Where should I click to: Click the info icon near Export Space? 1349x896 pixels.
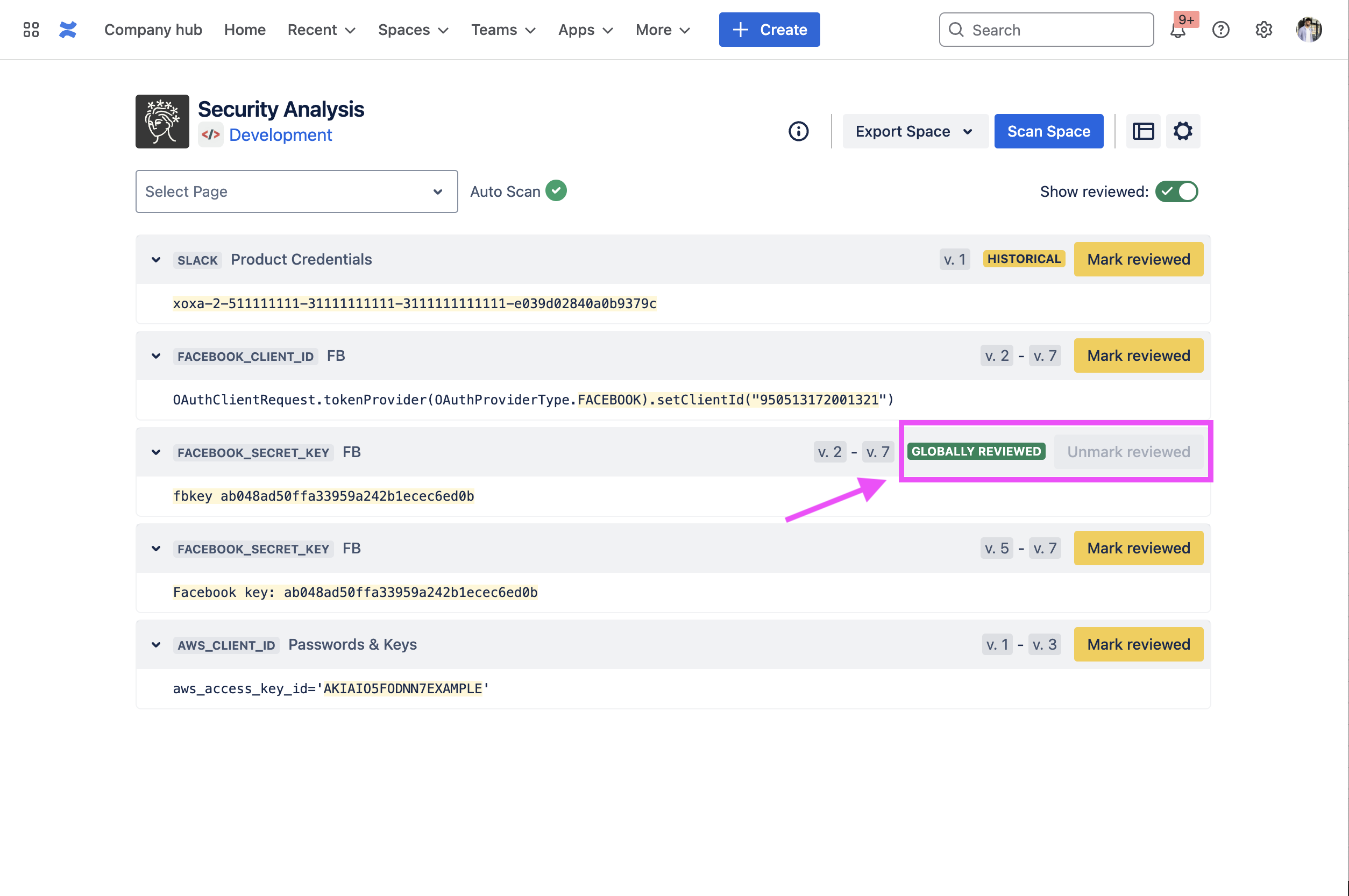[x=799, y=131]
